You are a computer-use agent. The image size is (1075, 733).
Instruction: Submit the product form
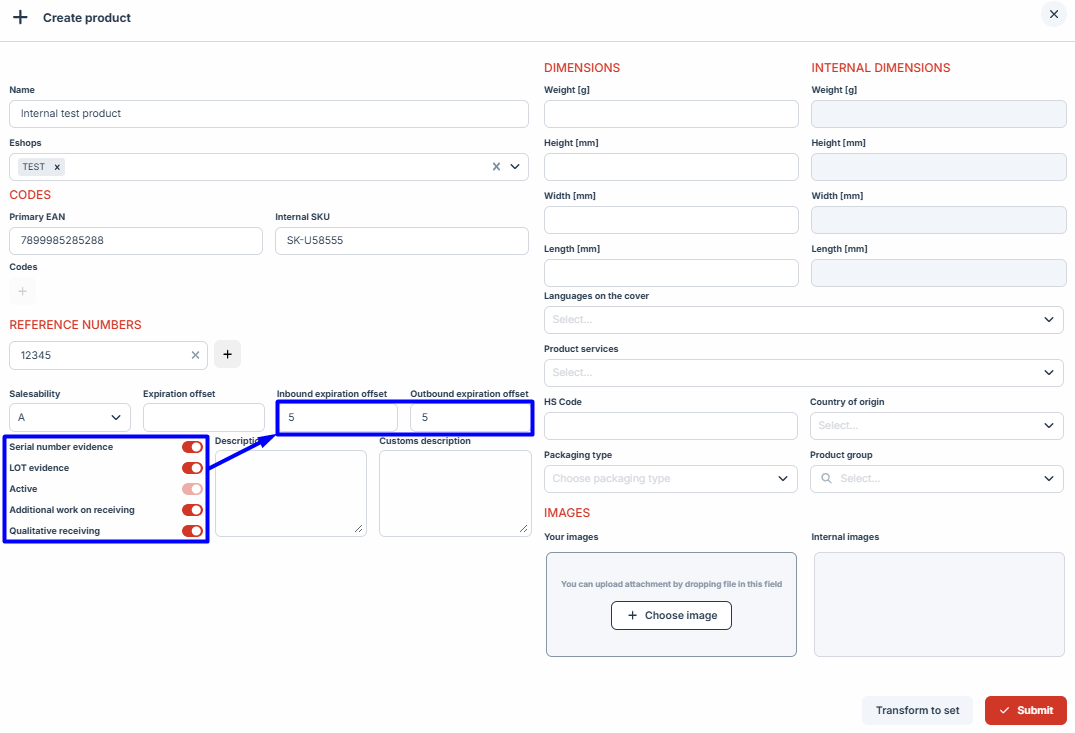1025,710
